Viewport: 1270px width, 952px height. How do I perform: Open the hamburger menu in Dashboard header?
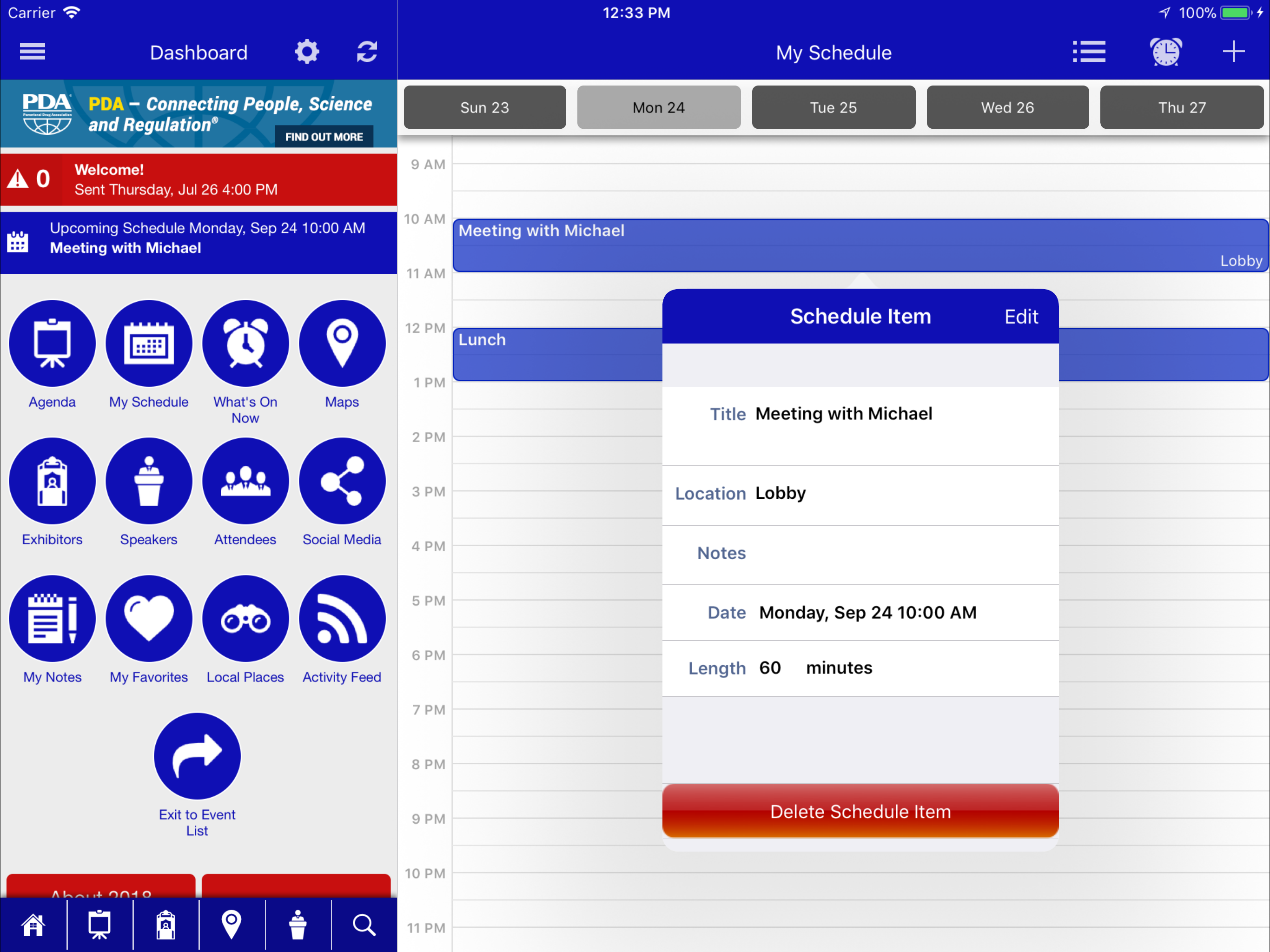(x=32, y=52)
